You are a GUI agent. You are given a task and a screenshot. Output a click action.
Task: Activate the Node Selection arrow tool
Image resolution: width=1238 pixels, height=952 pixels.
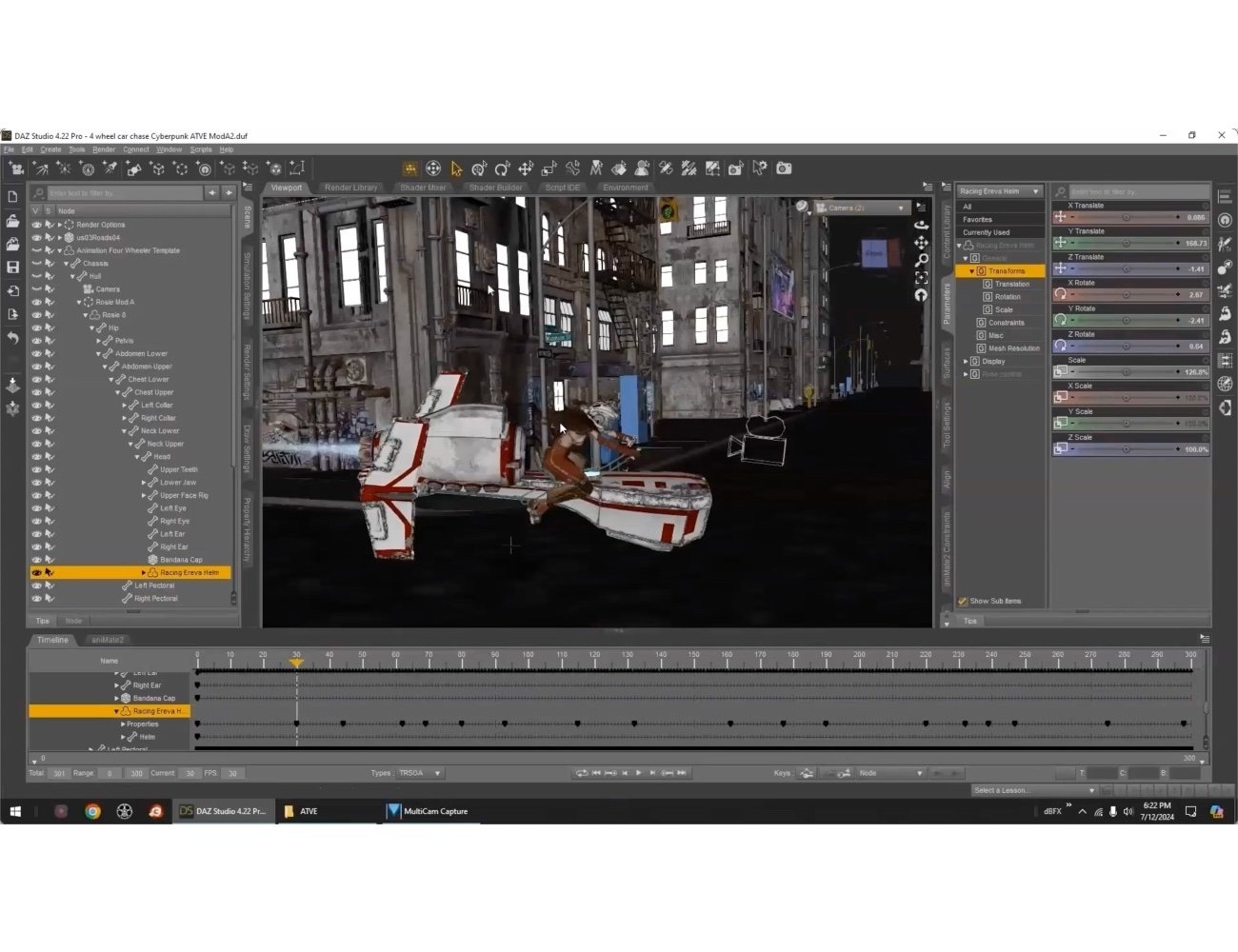click(x=457, y=169)
